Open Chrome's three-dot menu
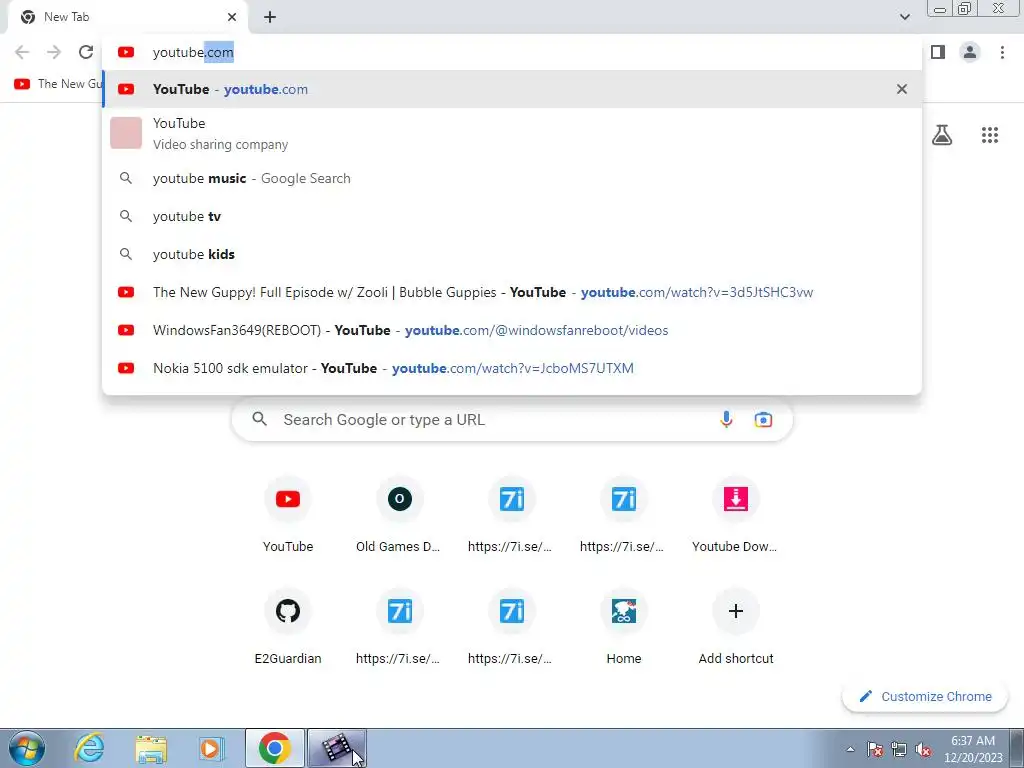Image resolution: width=1024 pixels, height=768 pixels. click(x=1002, y=52)
